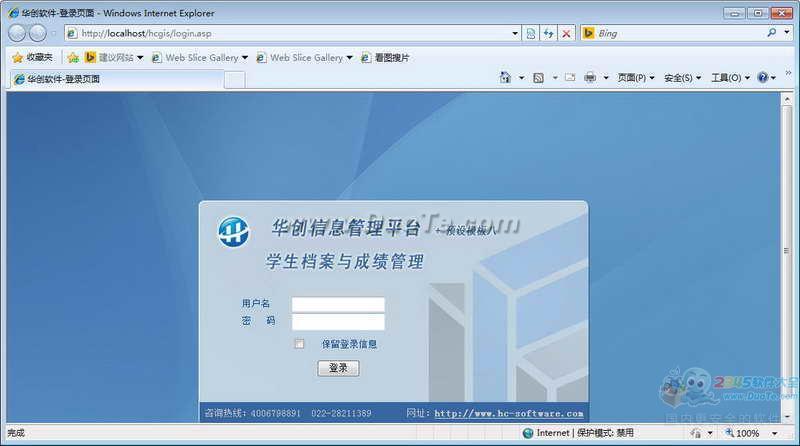Expand the command bar overflow chevron
This screenshot has height=446, width=800.
tap(788, 73)
